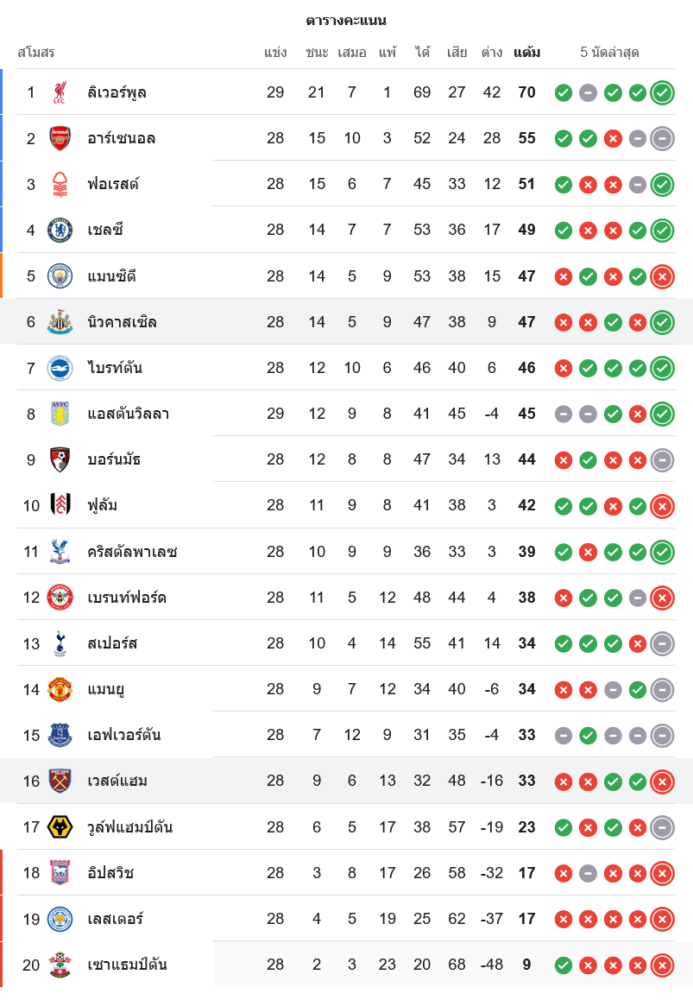
Task: Click the สโมสร column header
Action: 36,52
